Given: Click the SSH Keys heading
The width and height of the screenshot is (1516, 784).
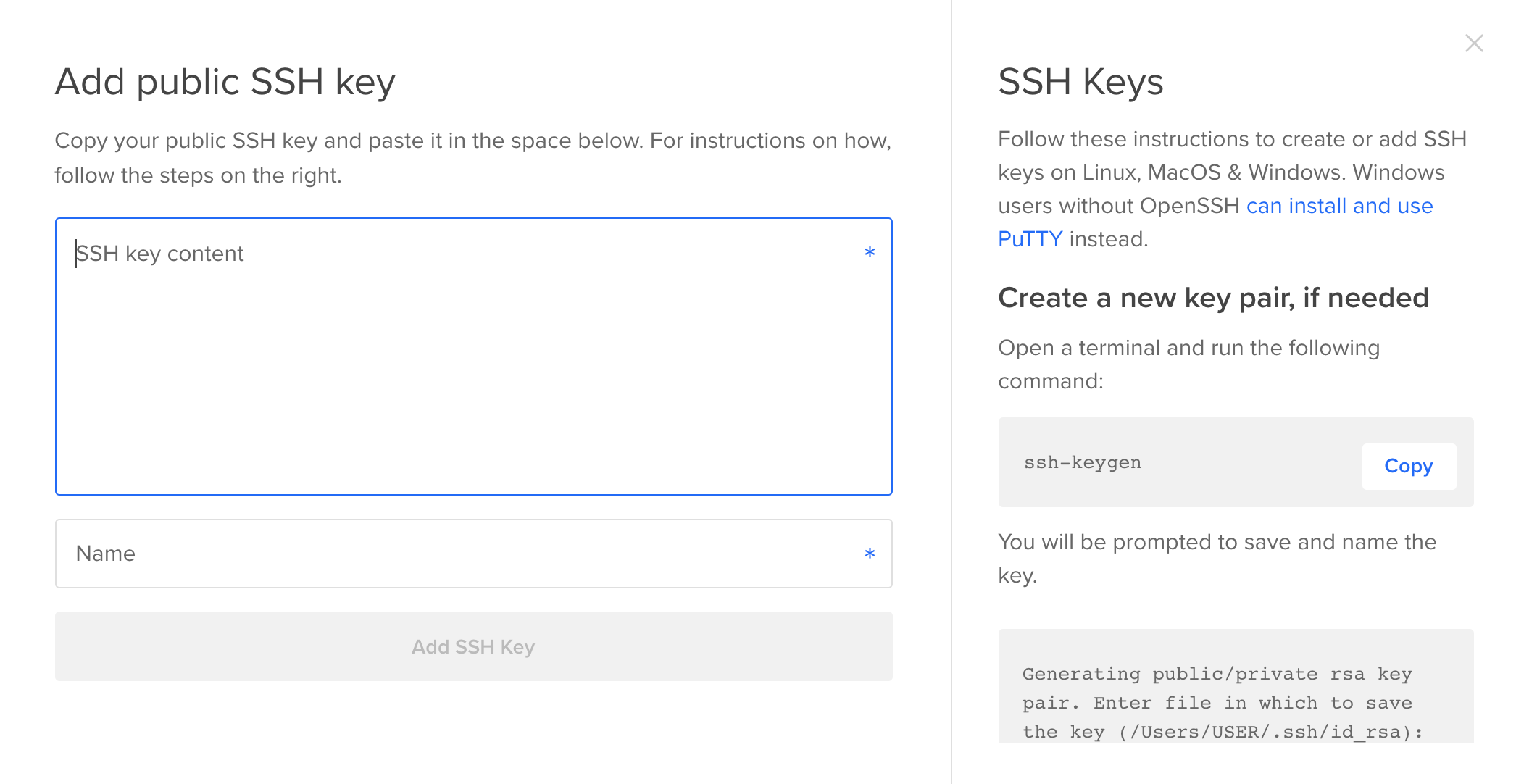Looking at the screenshot, I should 1080,82.
